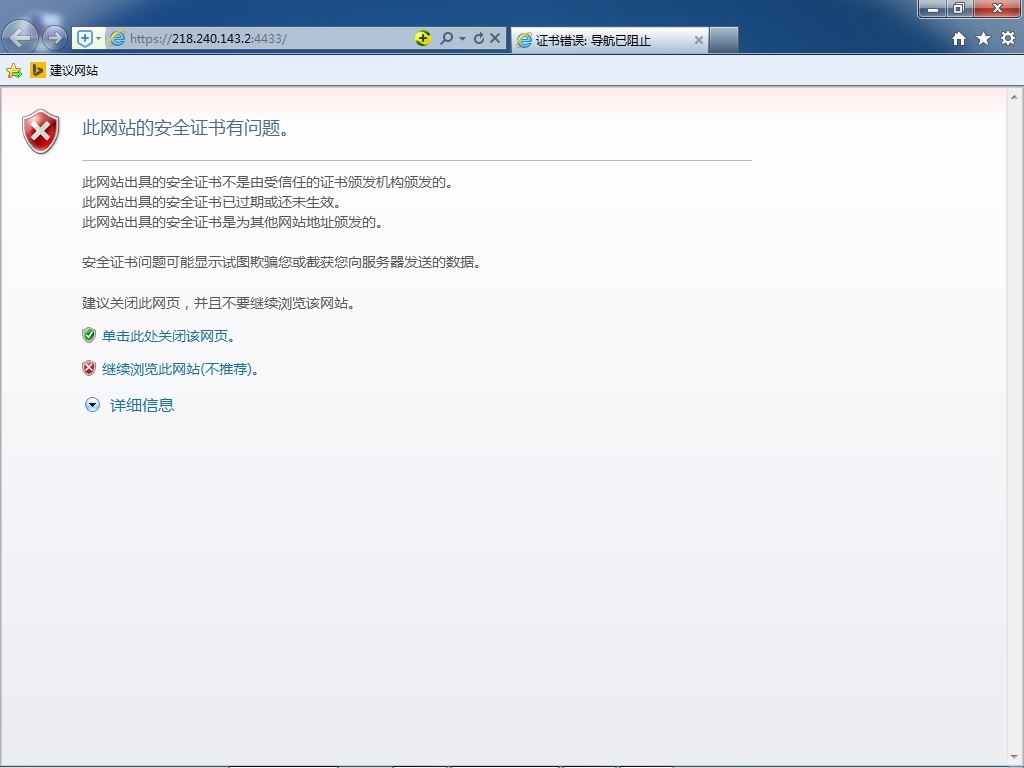Click the warning text starting 安全证书问题可能显示

281,263
